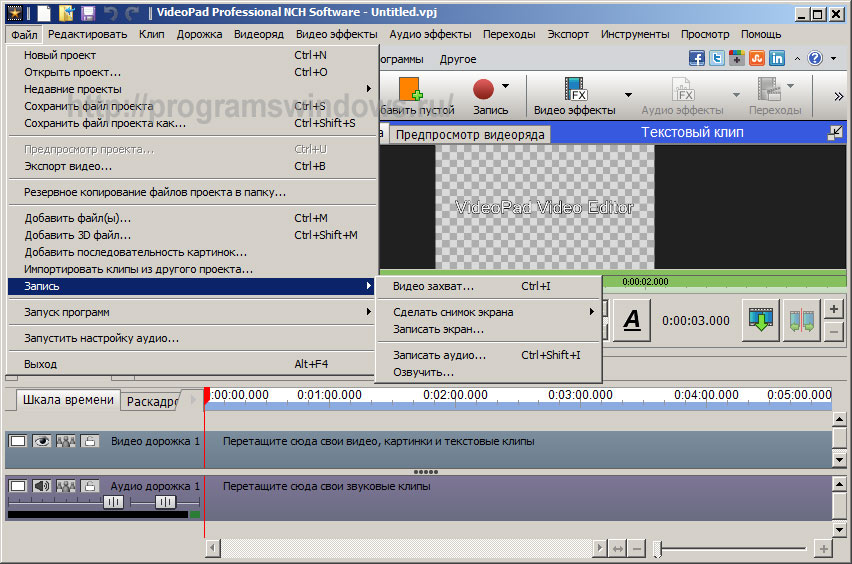Click the undo arrow in title bar
This screenshot has height=564, width=852.
[x=110, y=12]
